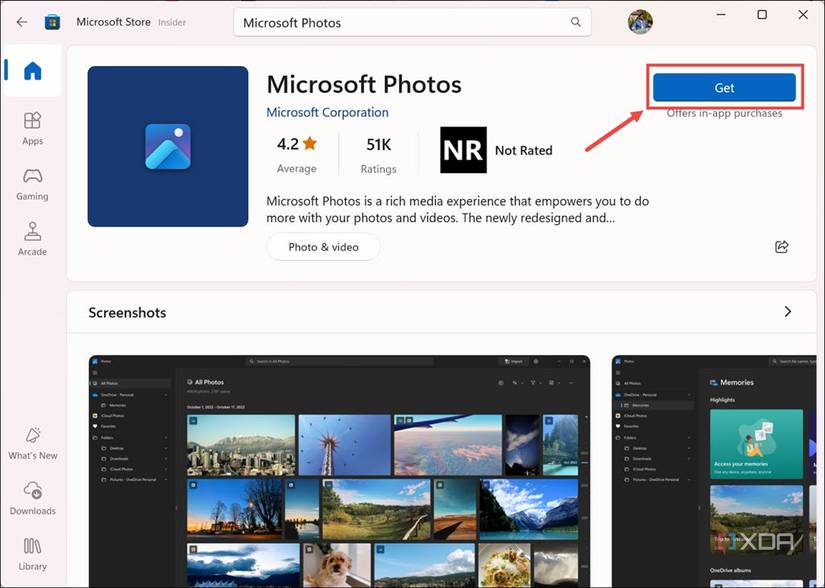Open the user profile avatar
The height and width of the screenshot is (588, 825).
(640, 22)
